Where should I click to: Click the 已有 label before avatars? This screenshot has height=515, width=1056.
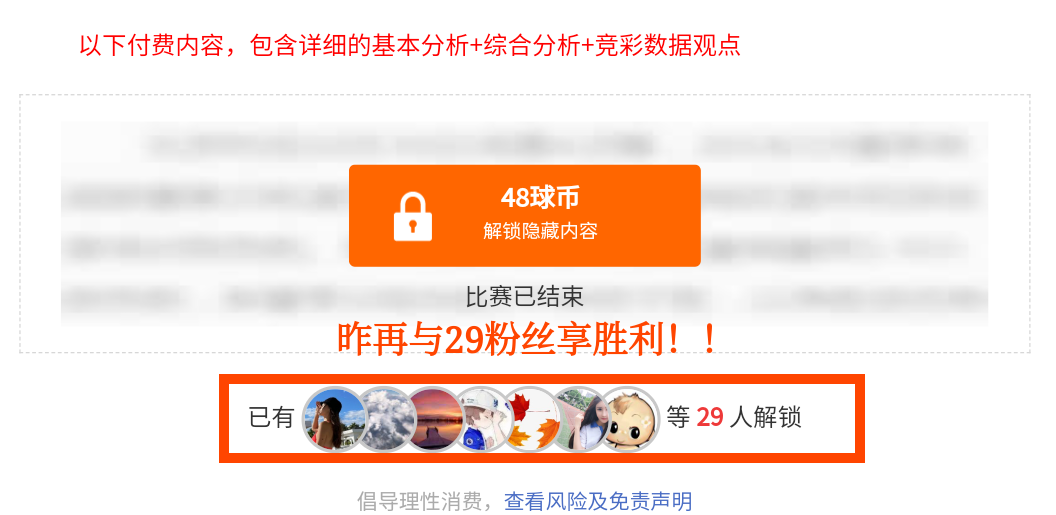pyautogui.click(x=272, y=418)
